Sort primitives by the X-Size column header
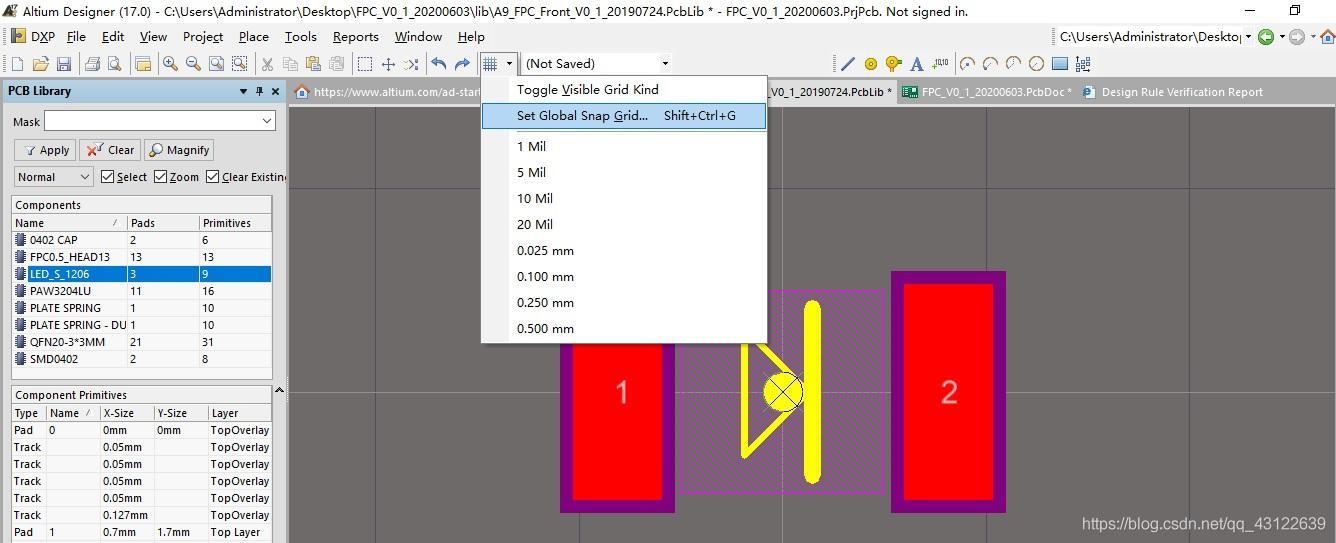 [126, 413]
